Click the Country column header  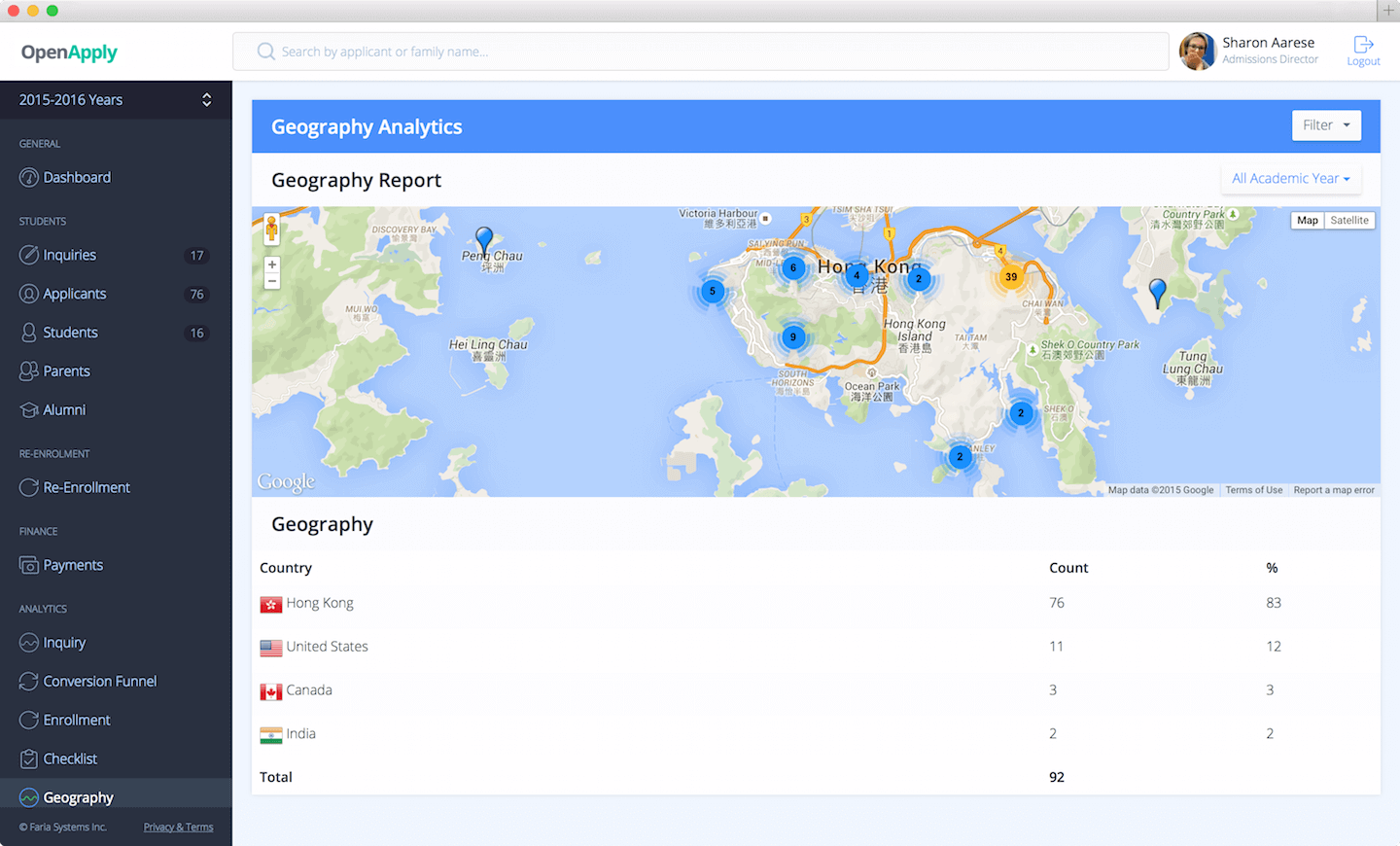[286, 568]
